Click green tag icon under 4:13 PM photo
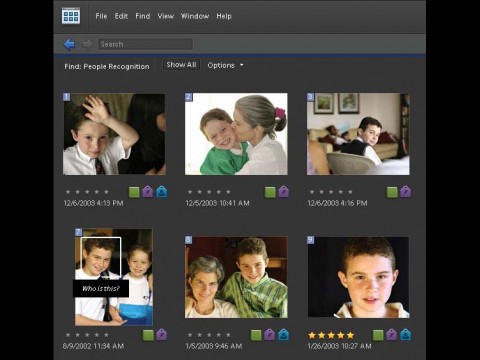The height and width of the screenshot is (360, 480). point(134,192)
